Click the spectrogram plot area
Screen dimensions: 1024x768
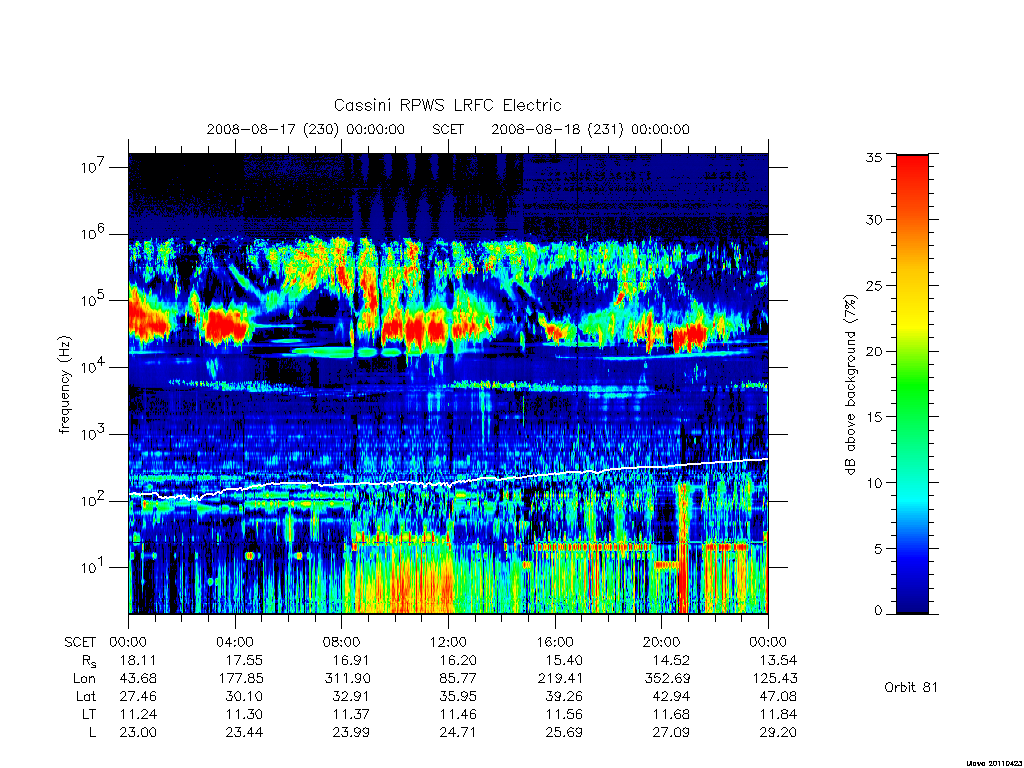tap(448, 384)
